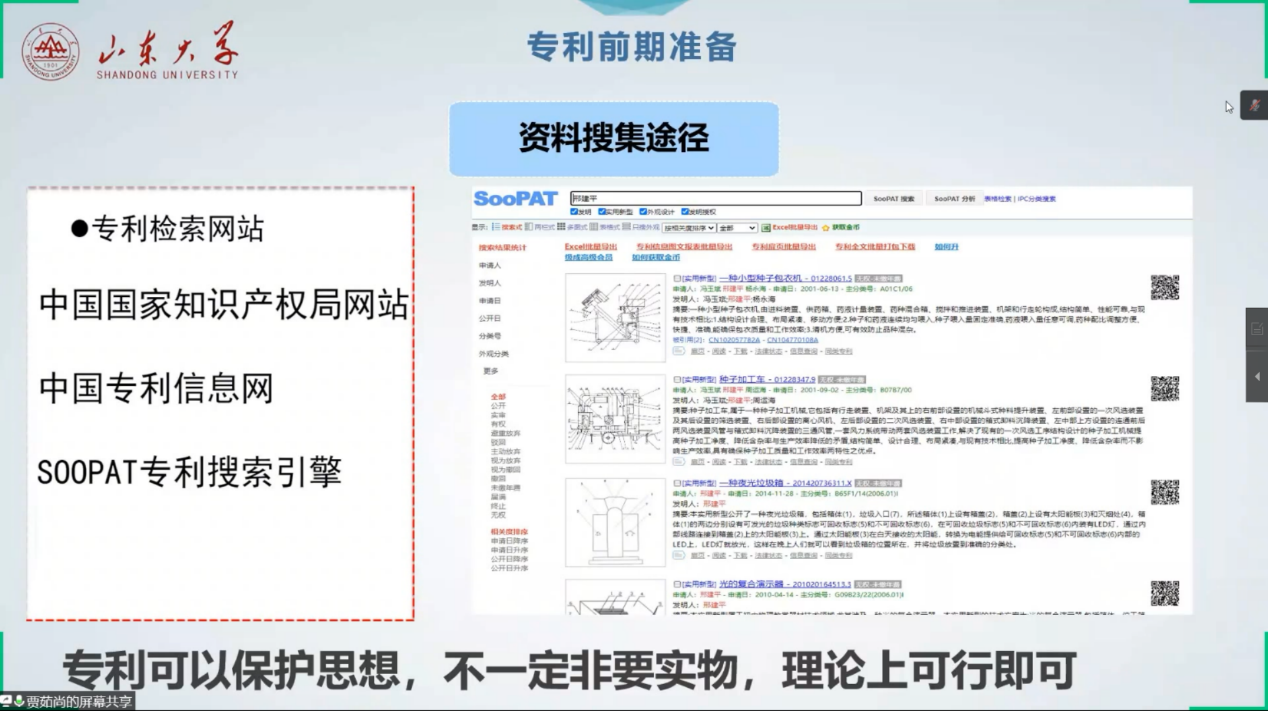Toggle the 发明 checkbox
The width and height of the screenshot is (1268, 711).
573,212
